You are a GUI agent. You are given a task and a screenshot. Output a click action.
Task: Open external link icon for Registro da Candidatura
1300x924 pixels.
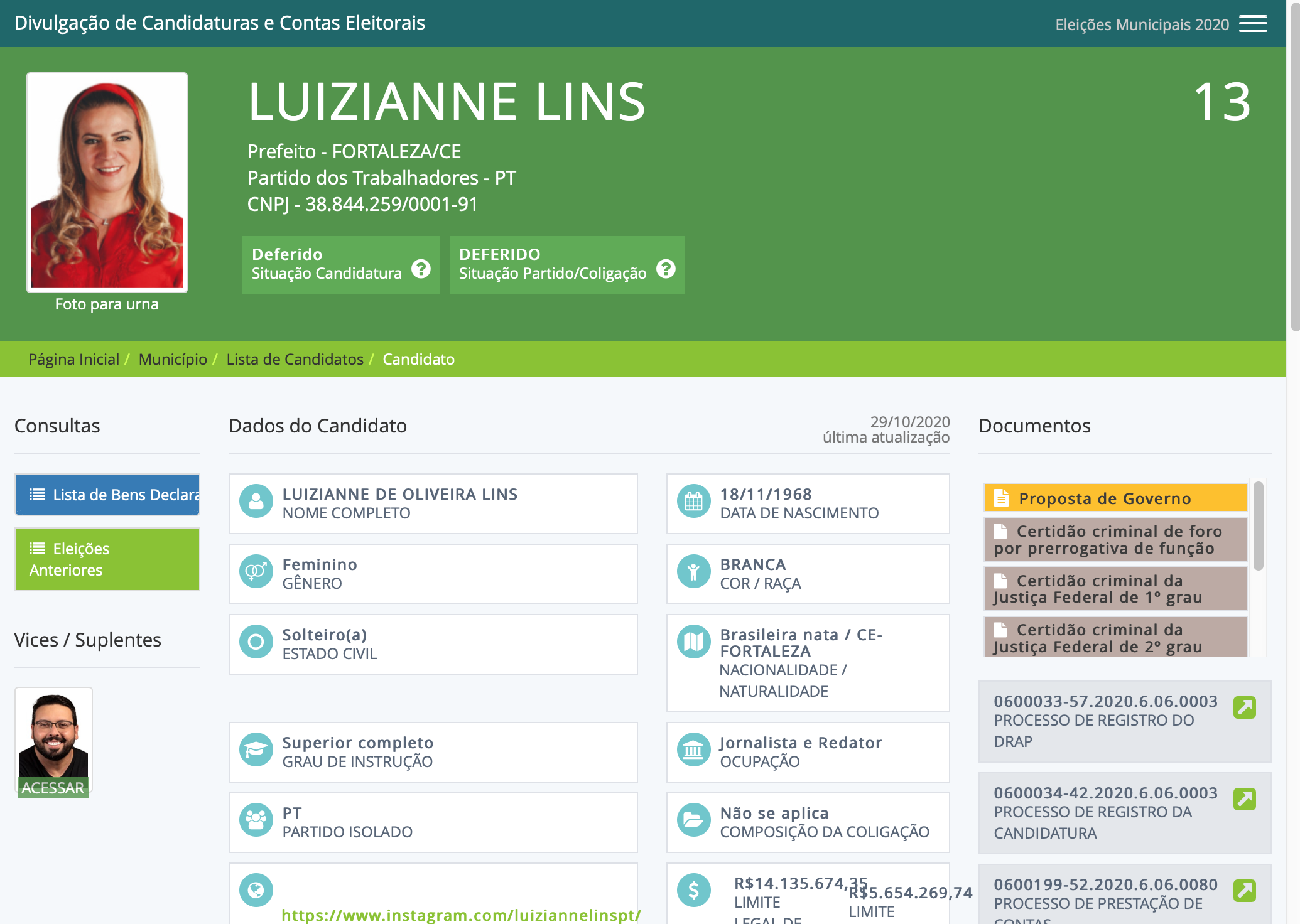point(1244,799)
